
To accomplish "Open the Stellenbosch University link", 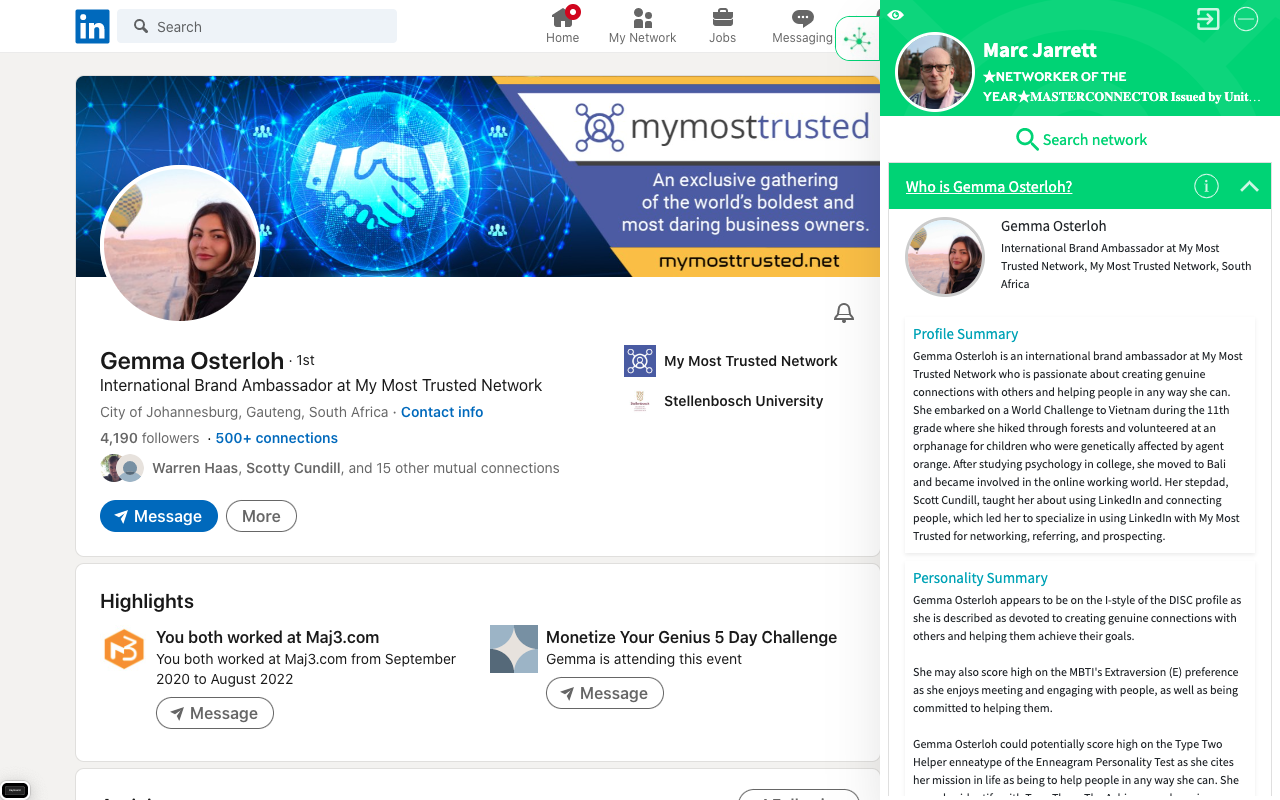I will [x=744, y=401].
